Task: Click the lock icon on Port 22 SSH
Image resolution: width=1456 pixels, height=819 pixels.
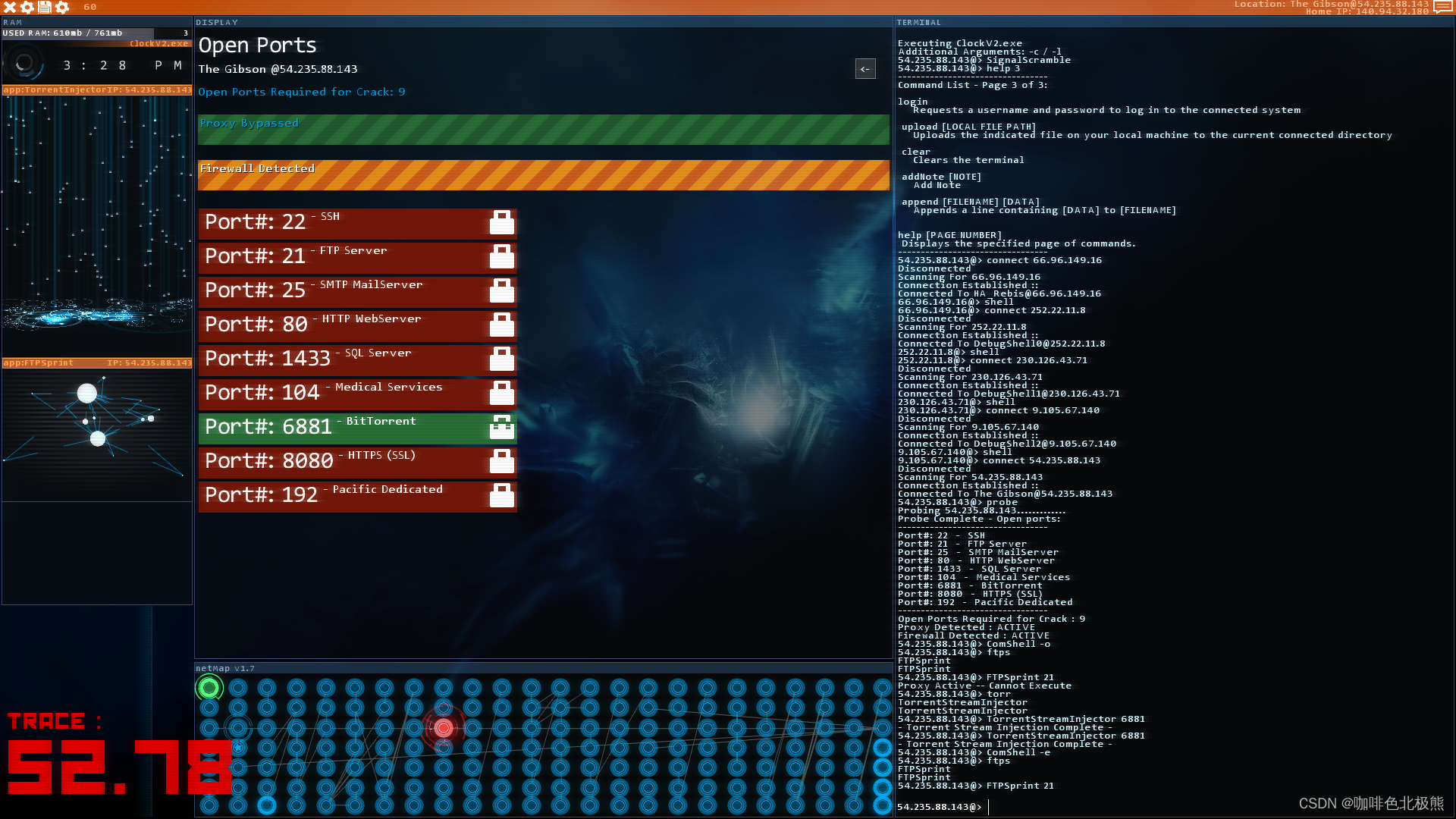Action: (x=501, y=223)
